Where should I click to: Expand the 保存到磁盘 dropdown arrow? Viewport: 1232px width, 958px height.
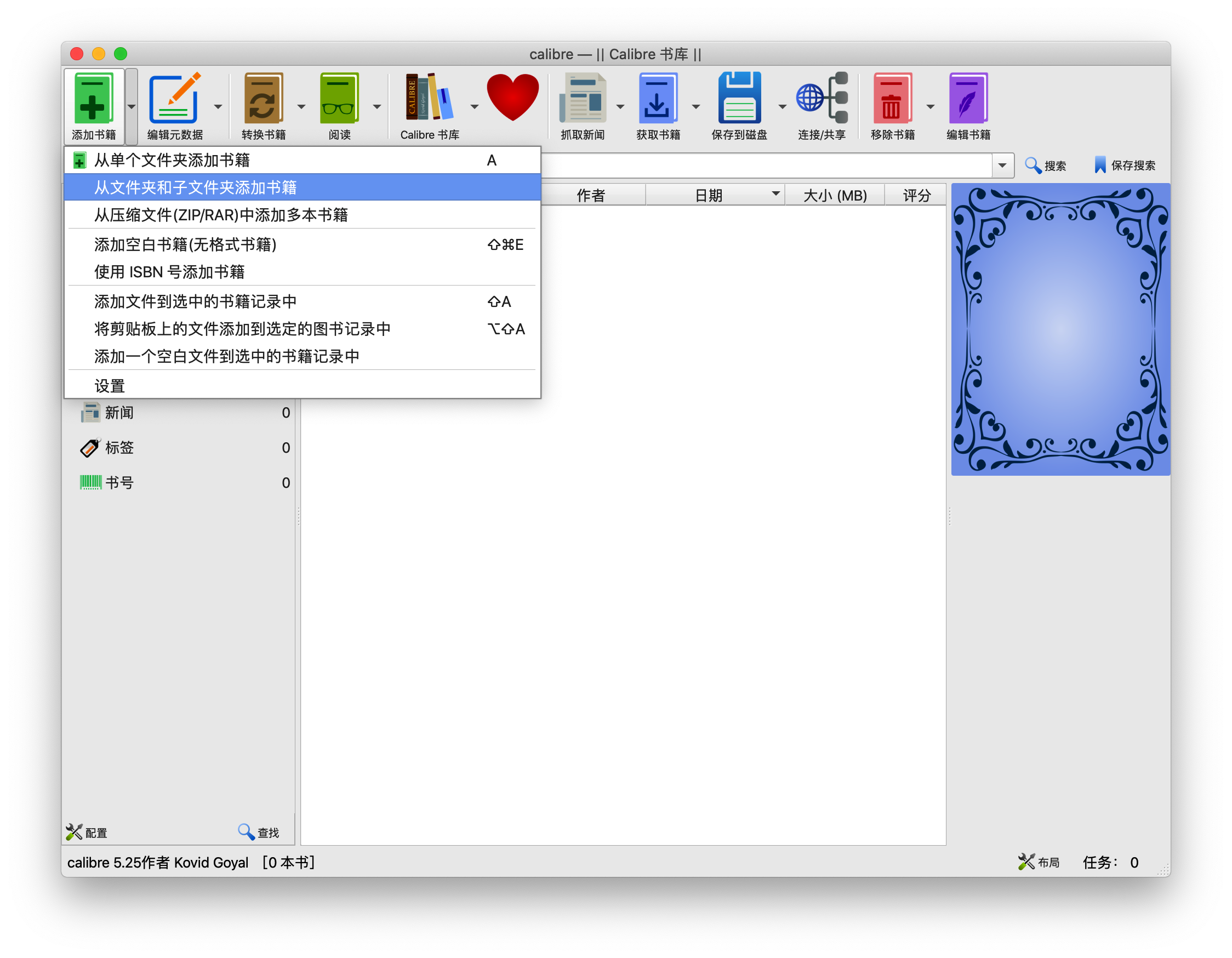pos(782,107)
